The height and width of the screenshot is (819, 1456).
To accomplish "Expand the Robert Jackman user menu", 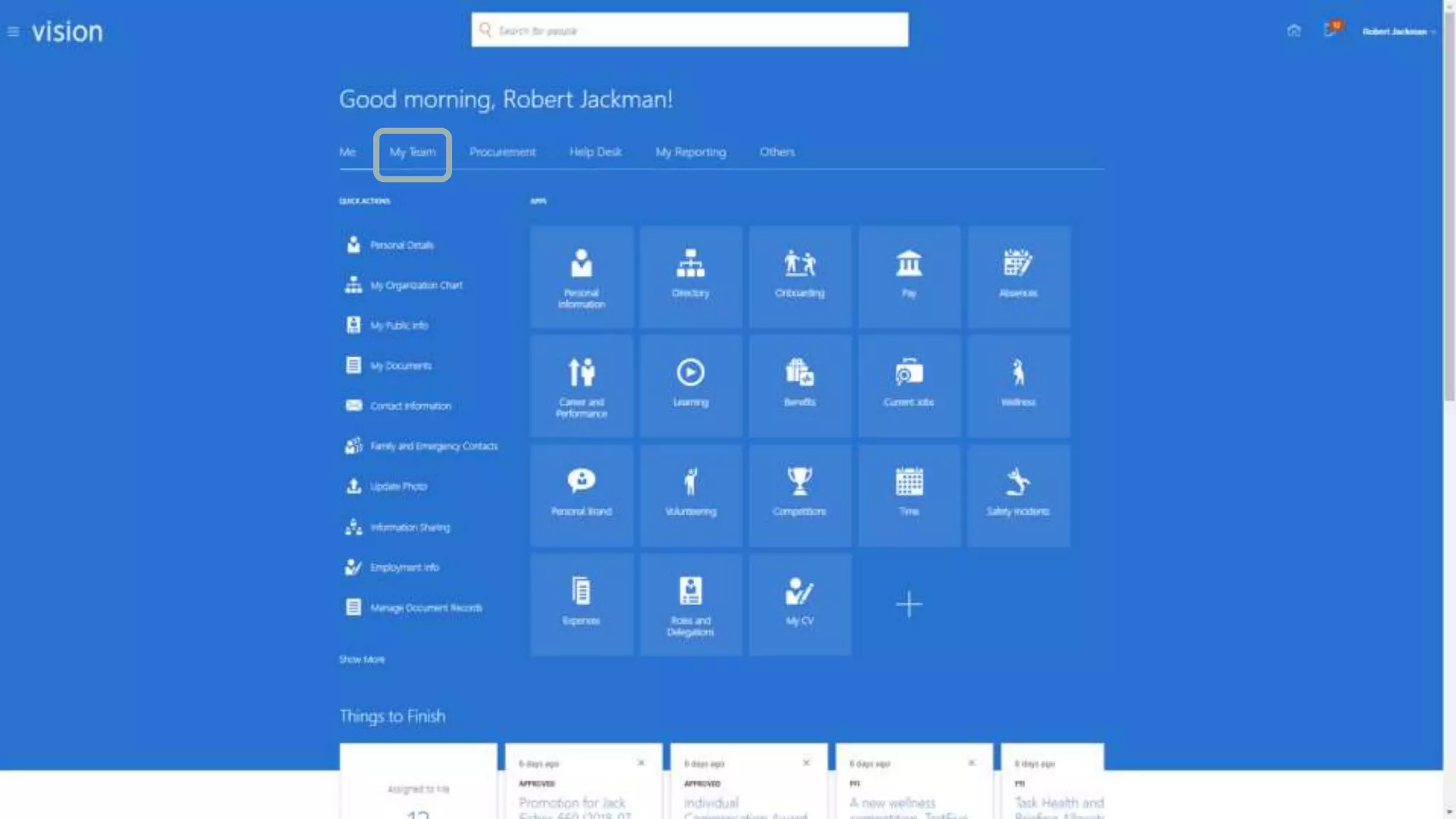I will click(x=1397, y=31).
